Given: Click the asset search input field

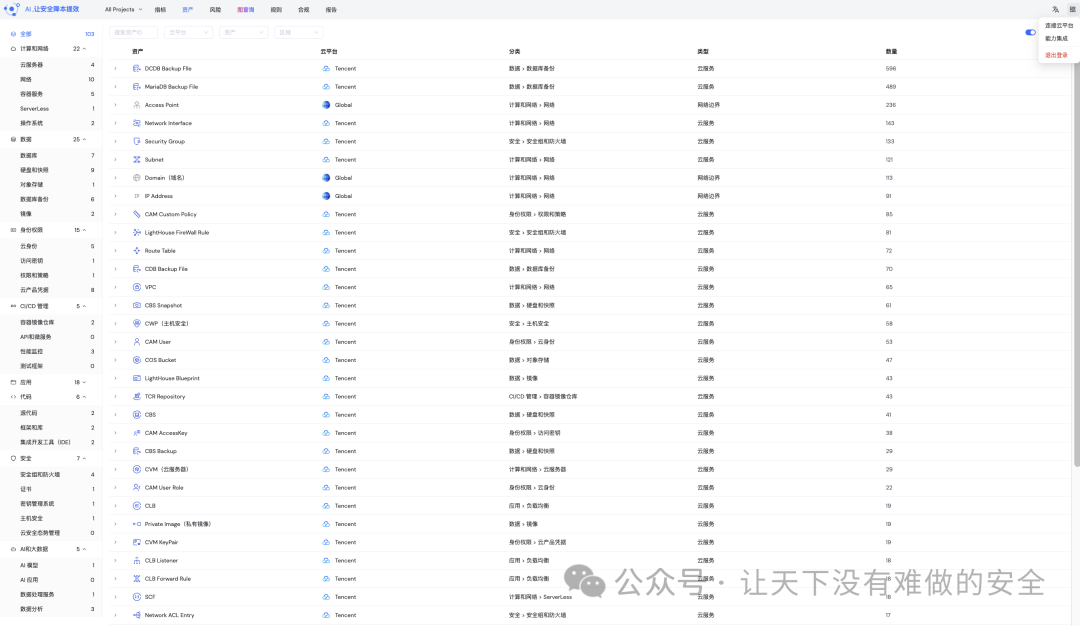Looking at the screenshot, I should coord(133,32).
